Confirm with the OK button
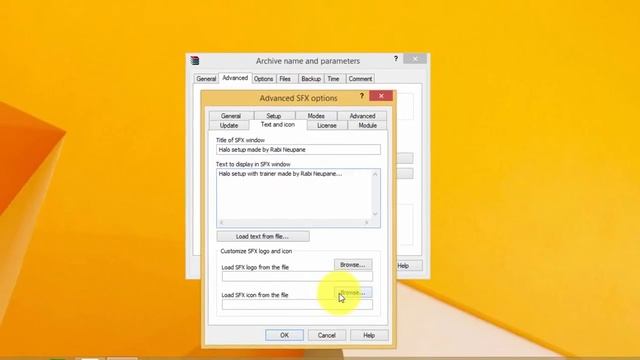This screenshot has height=360, width=640. pos(284,335)
